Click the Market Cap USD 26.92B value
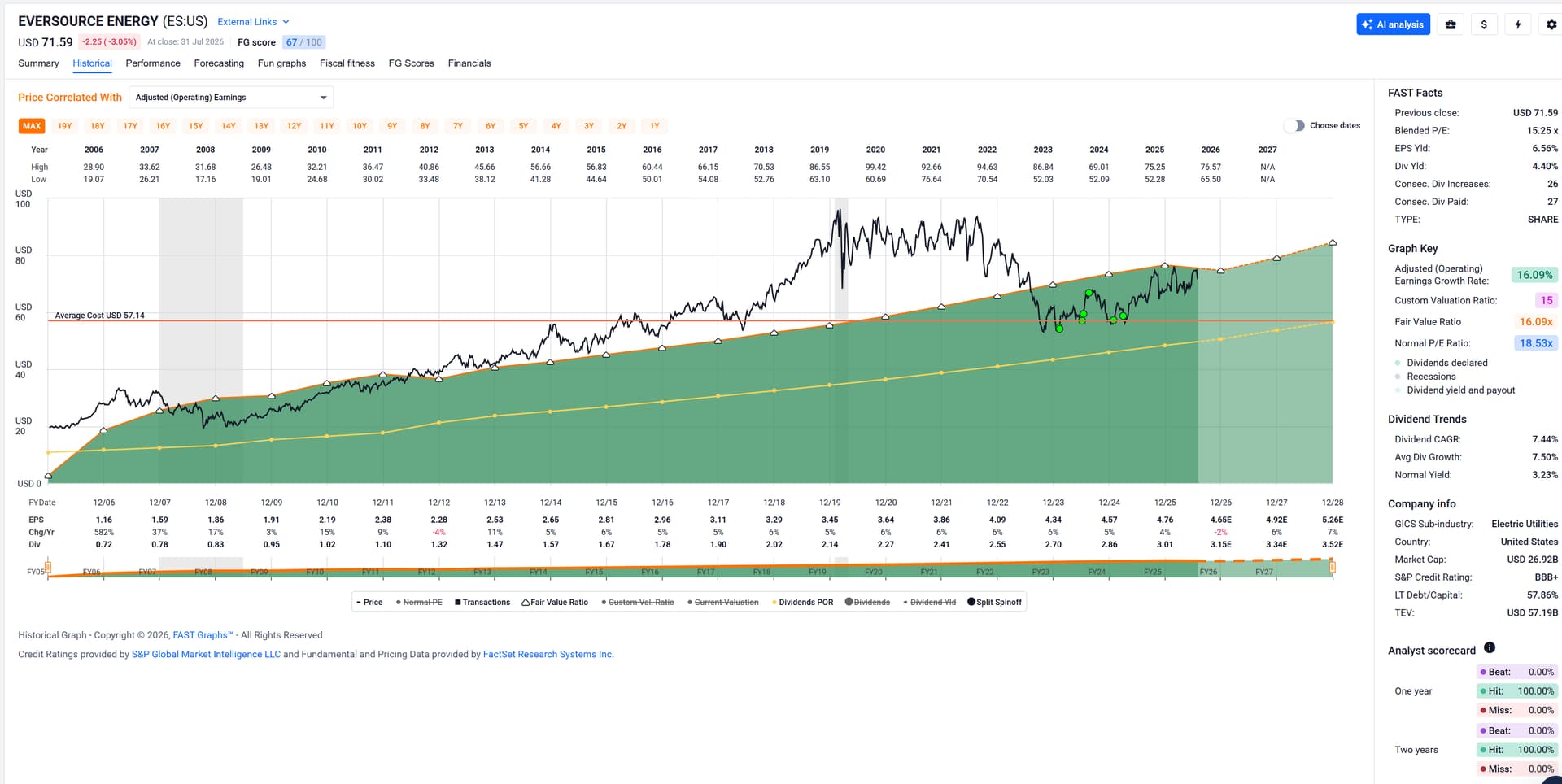This screenshot has width=1562, height=784. point(1533,560)
